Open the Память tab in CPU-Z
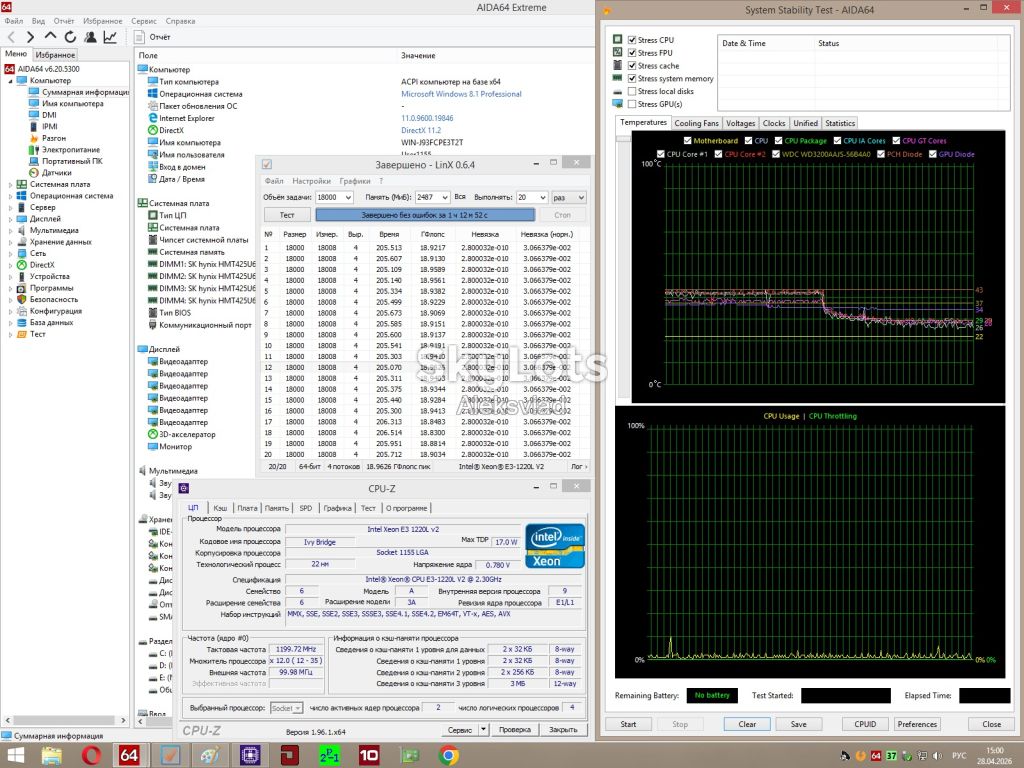The image size is (1024, 768). (276, 508)
